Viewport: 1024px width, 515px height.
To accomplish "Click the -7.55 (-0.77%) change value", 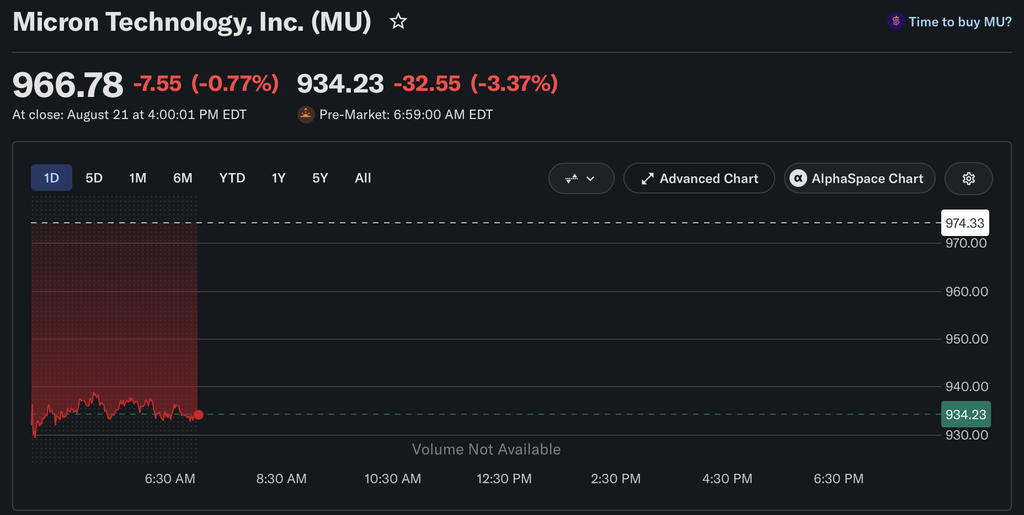I will [206, 84].
